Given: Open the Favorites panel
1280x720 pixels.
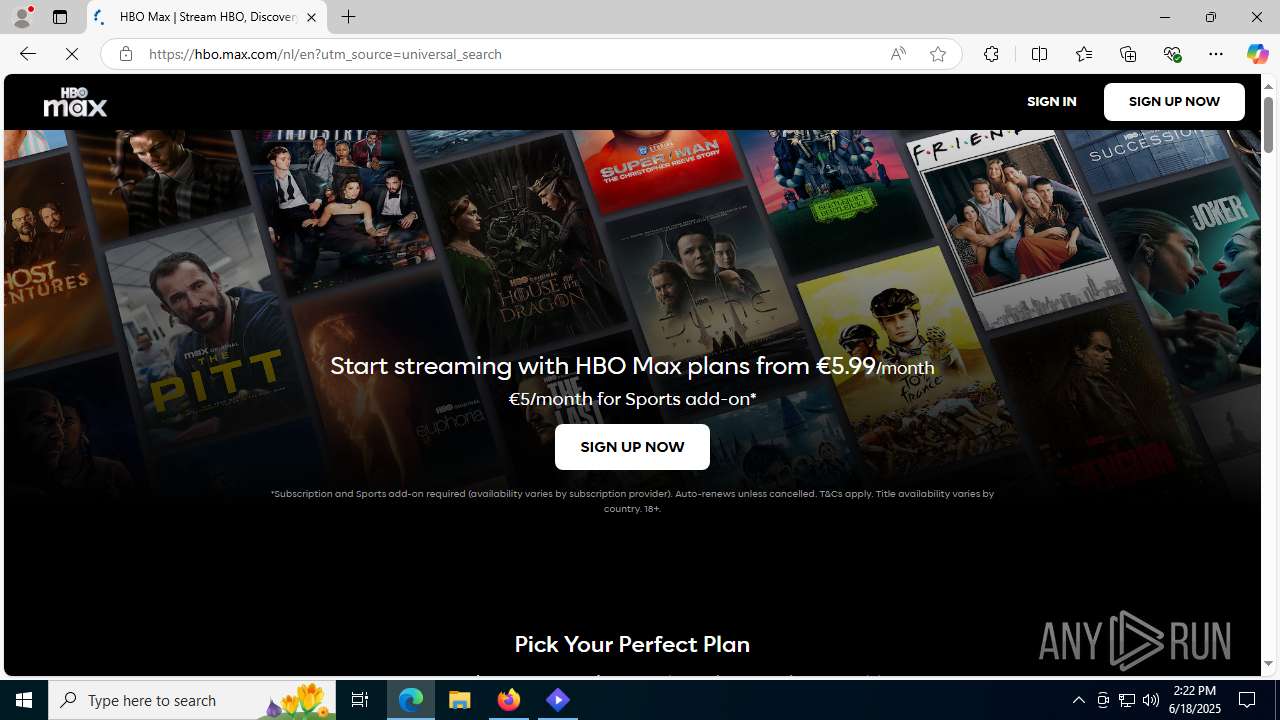Looking at the screenshot, I should [x=1083, y=54].
